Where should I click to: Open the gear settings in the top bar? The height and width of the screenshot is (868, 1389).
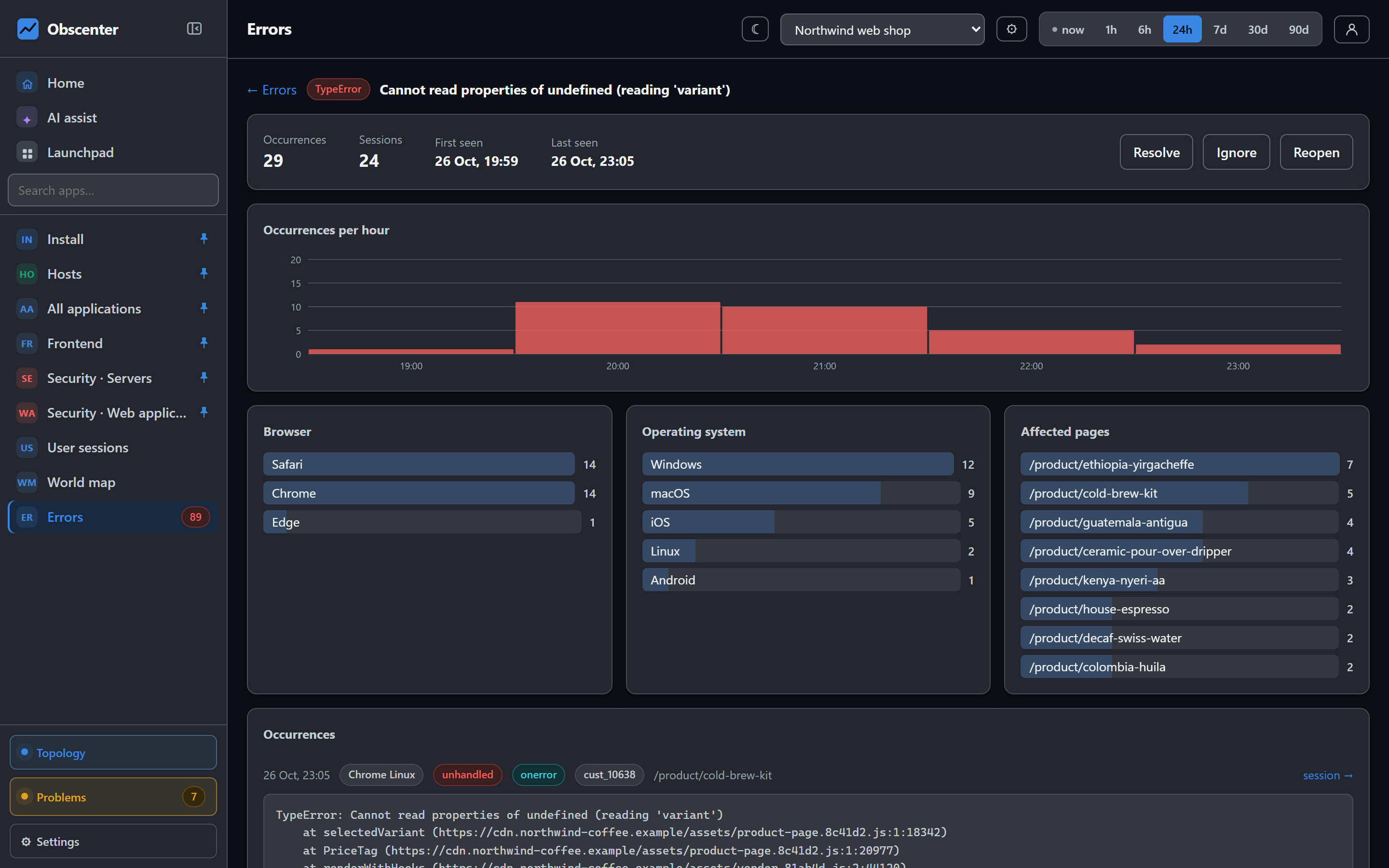point(1011,29)
